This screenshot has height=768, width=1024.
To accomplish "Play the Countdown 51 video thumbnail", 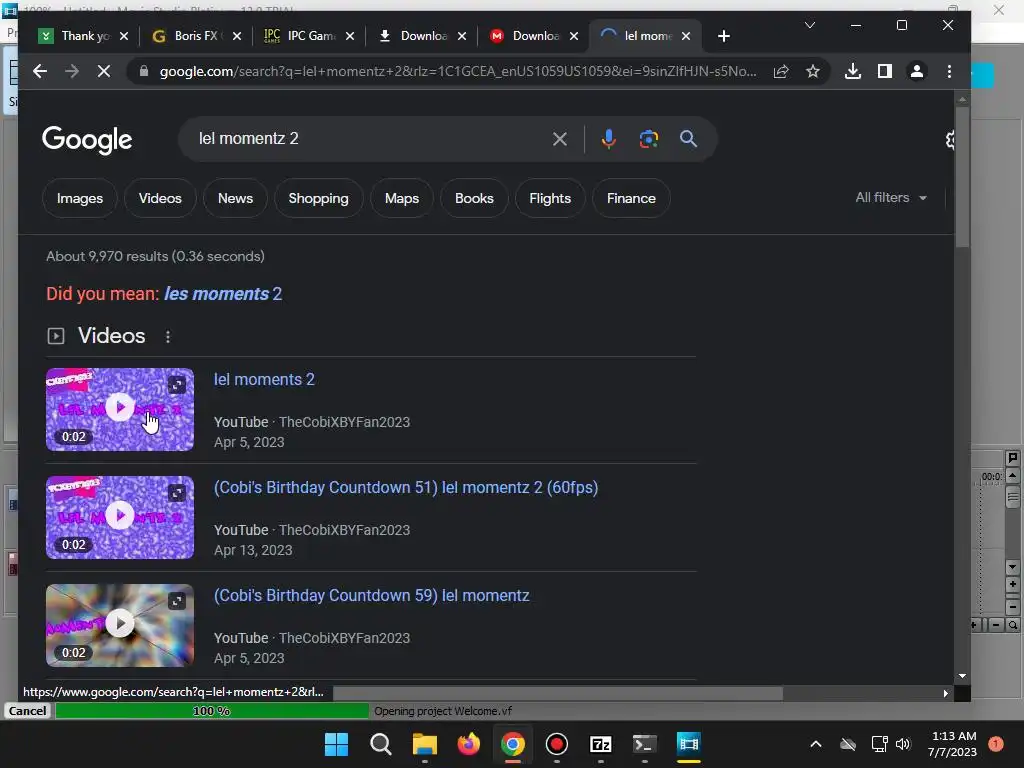I will point(120,515).
